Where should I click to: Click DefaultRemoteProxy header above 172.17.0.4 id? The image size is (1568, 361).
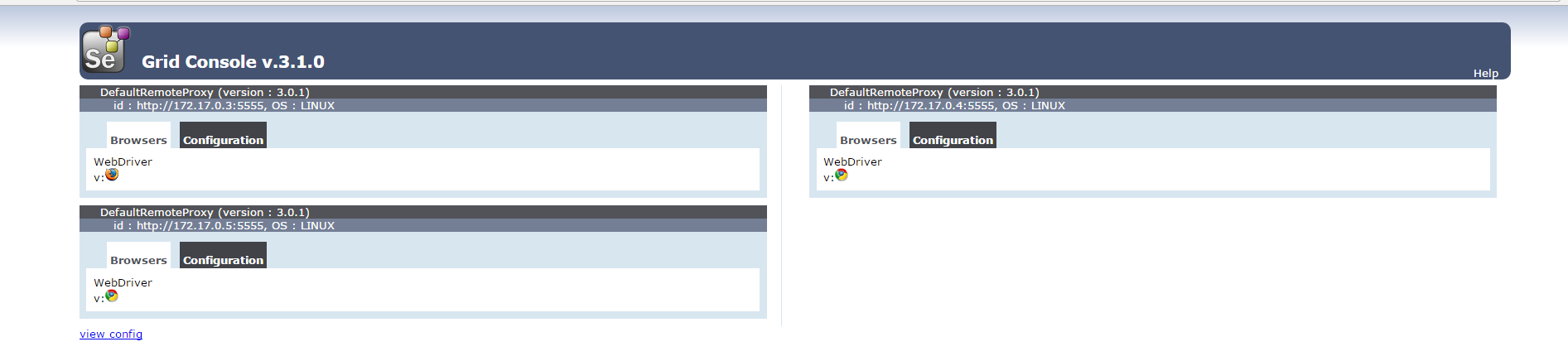pos(934,92)
